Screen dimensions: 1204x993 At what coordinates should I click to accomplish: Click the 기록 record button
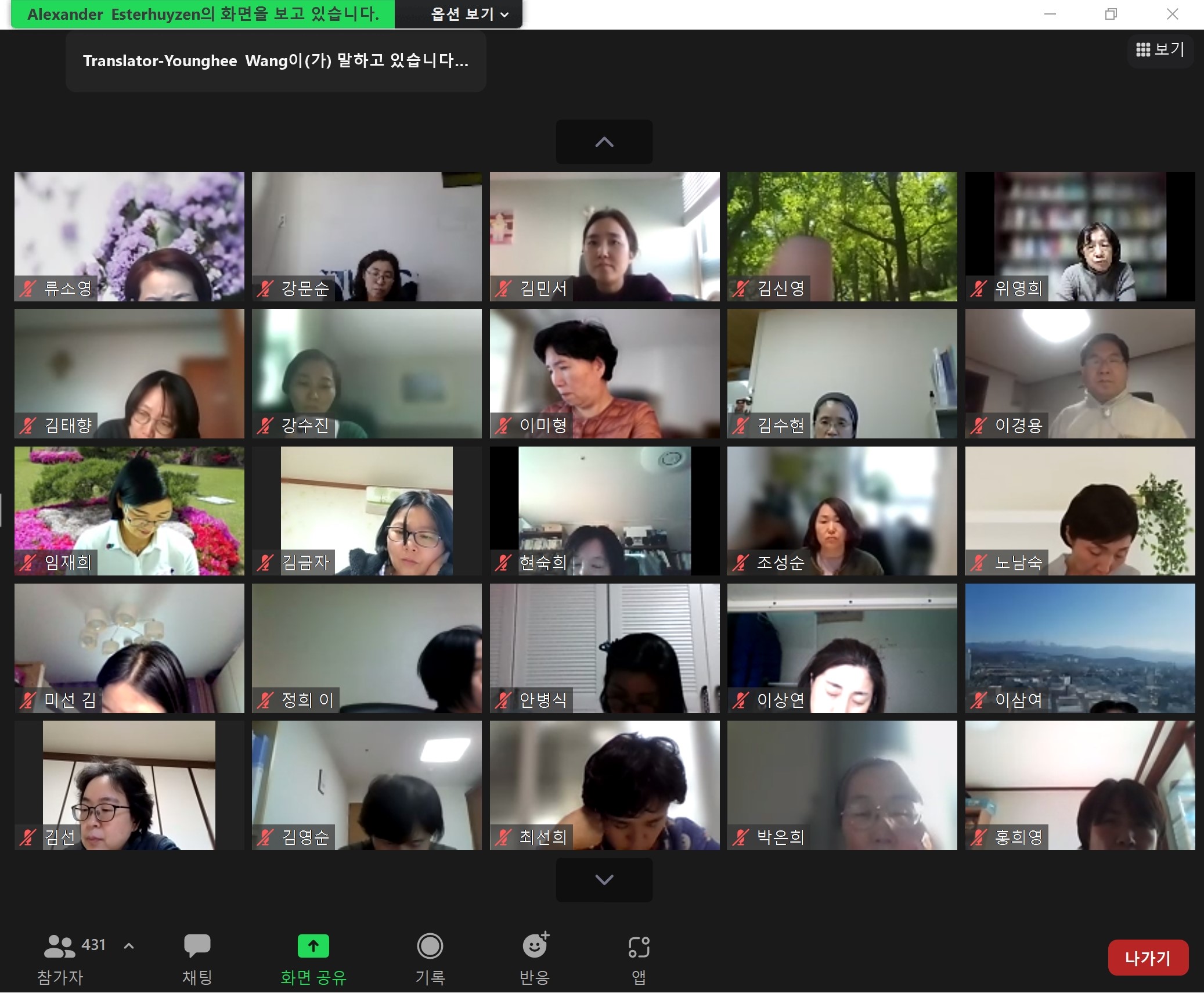430,959
